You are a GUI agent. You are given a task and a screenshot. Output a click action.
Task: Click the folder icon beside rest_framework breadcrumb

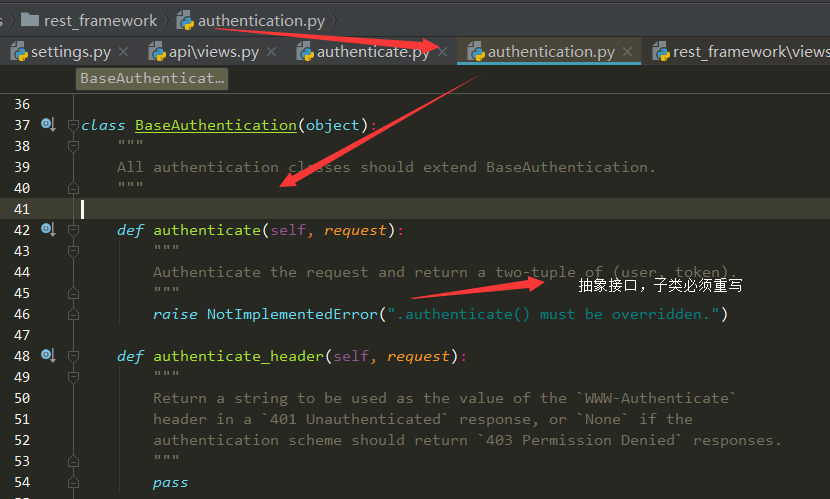(30, 20)
